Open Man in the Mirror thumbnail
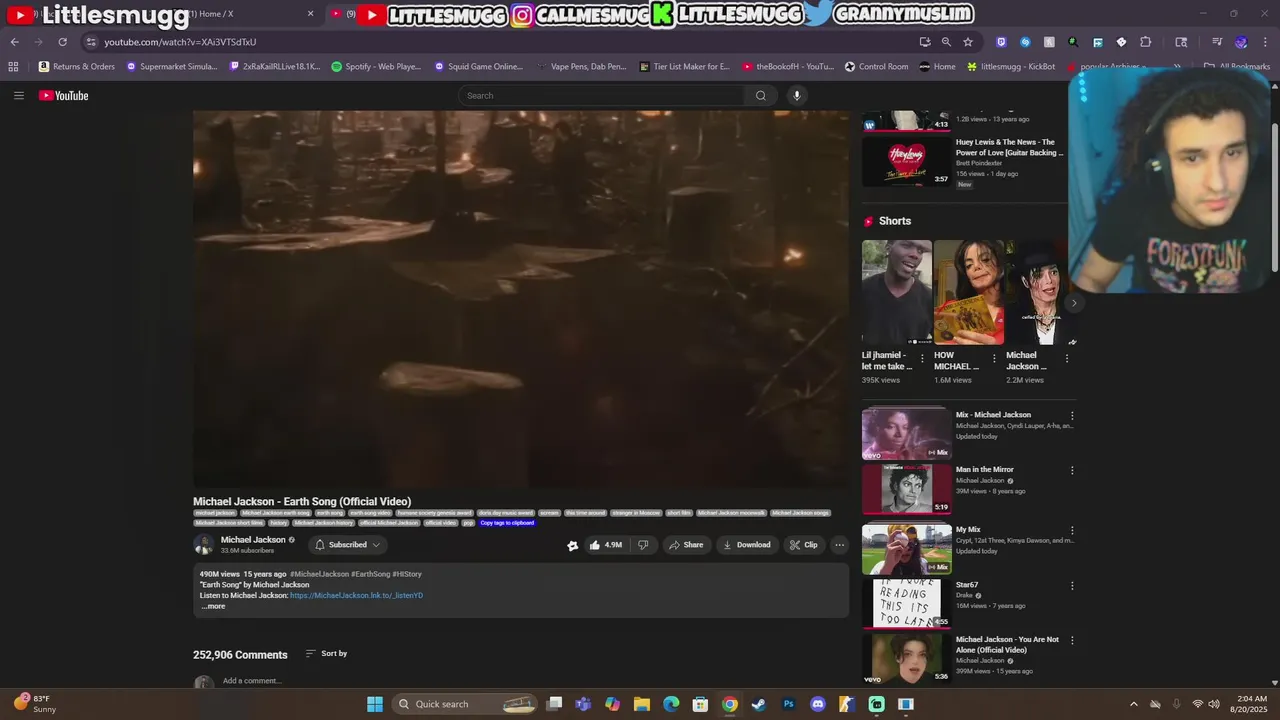Screen dimensions: 1280x720 point(906,488)
